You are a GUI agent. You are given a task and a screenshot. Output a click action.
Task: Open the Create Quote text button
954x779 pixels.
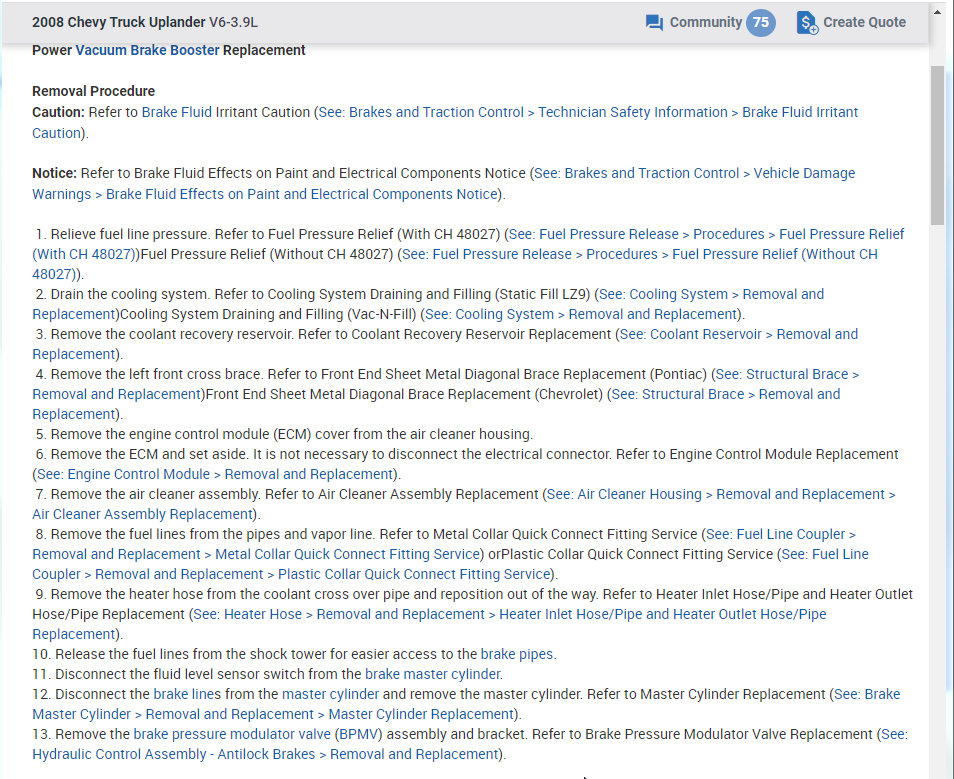click(x=864, y=23)
